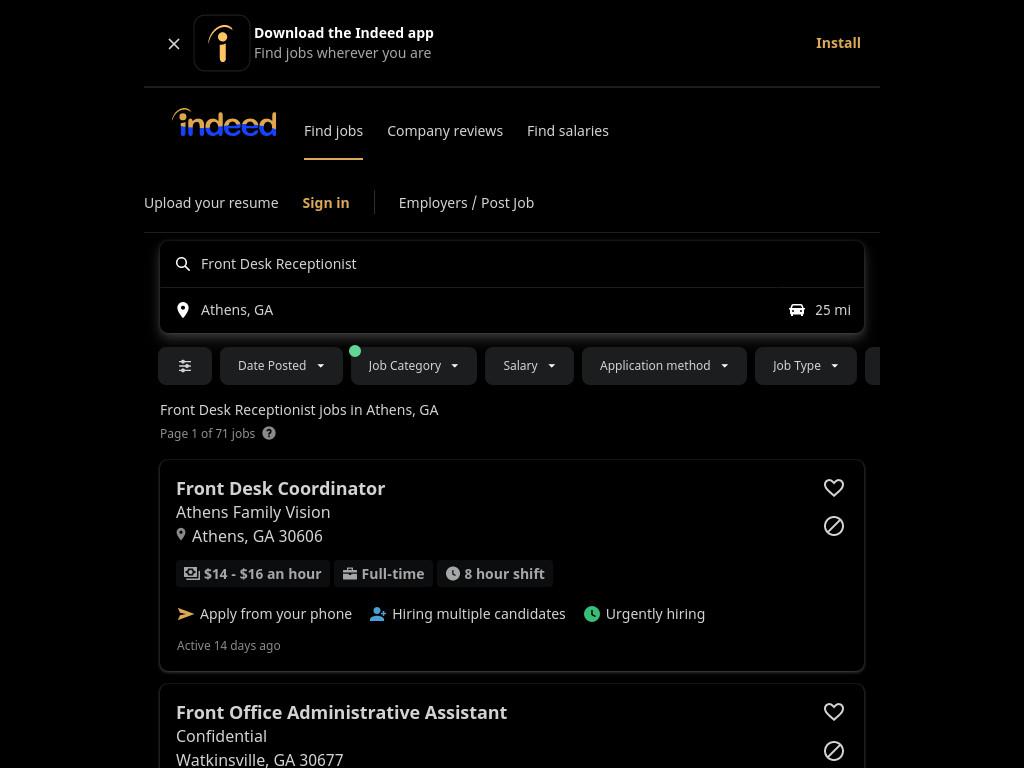Image resolution: width=1024 pixels, height=768 pixels.
Task: Save Front Desk Coordinator job with heart
Action: 833,488
